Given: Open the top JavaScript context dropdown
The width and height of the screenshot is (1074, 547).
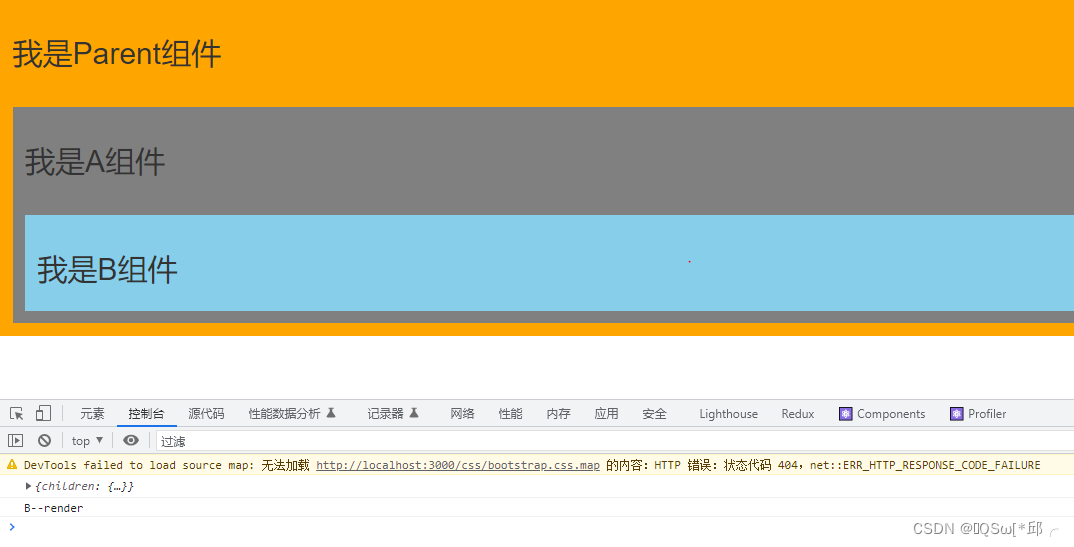Looking at the screenshot, I should click(x=87, y=441).
